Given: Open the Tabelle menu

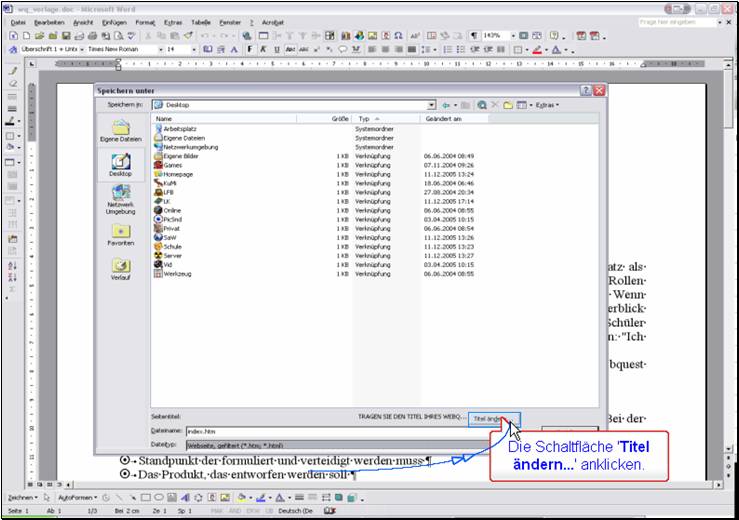Looking at the screenshot, I should tap(201, 21).
